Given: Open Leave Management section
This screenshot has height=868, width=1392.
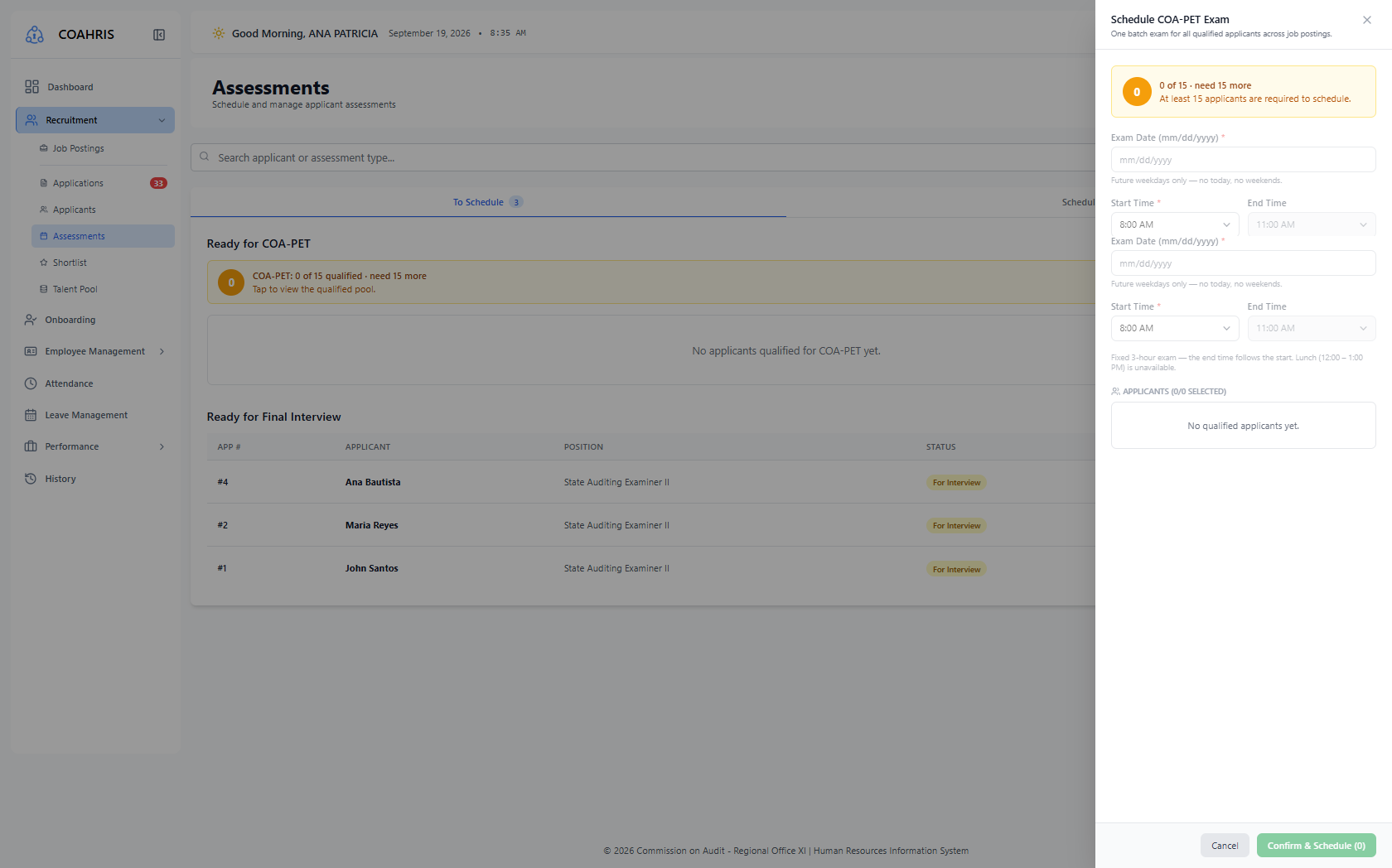Looking at the screenshot, I should click(x=95, y=415).
